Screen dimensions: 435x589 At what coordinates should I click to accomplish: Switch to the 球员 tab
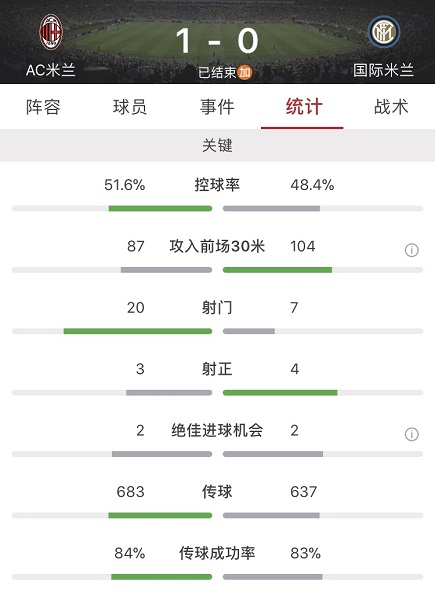130,107
